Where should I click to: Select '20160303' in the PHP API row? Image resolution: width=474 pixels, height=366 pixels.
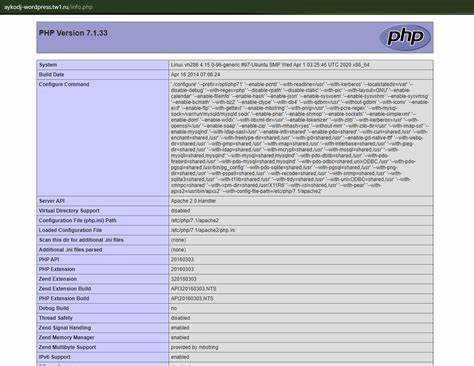click(182, 259)
